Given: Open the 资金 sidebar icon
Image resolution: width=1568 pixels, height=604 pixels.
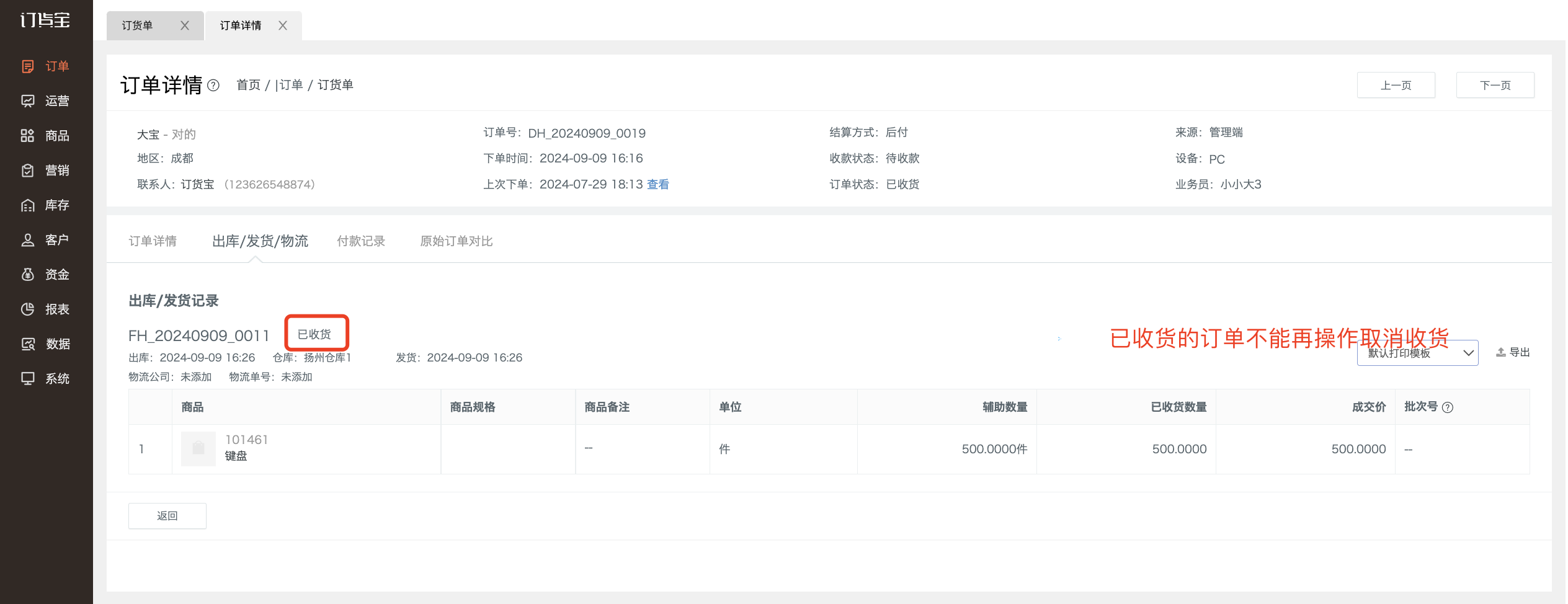Looking at the screenshot, I should pyautogui.click(x=28, y=275).
